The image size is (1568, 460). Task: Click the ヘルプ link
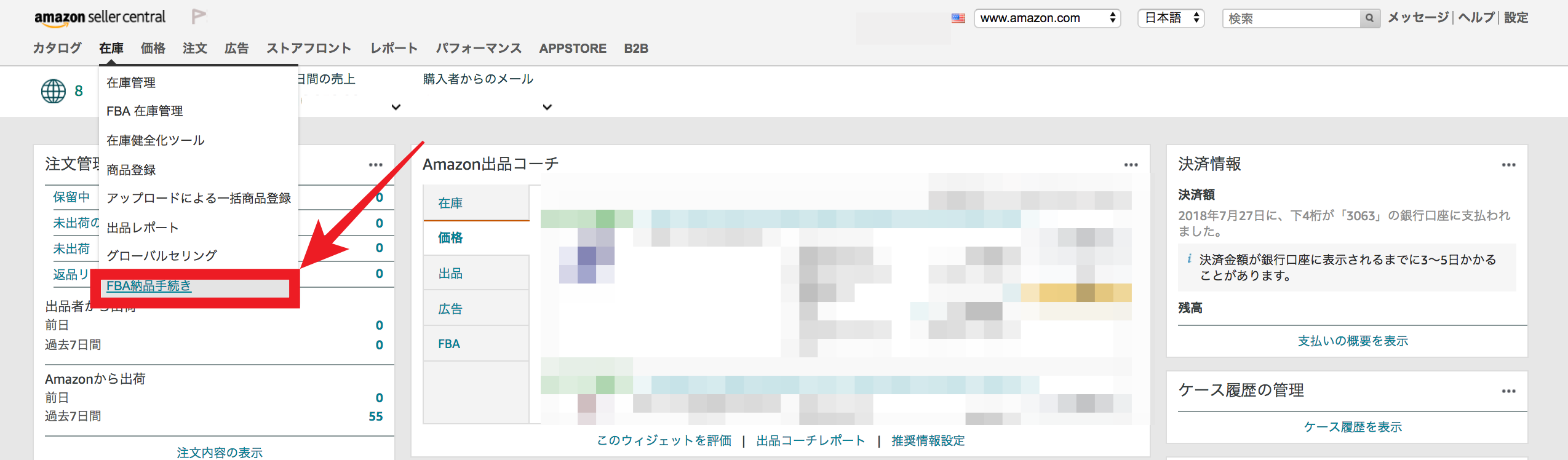pyautogui.click(x=1476, y=18)
